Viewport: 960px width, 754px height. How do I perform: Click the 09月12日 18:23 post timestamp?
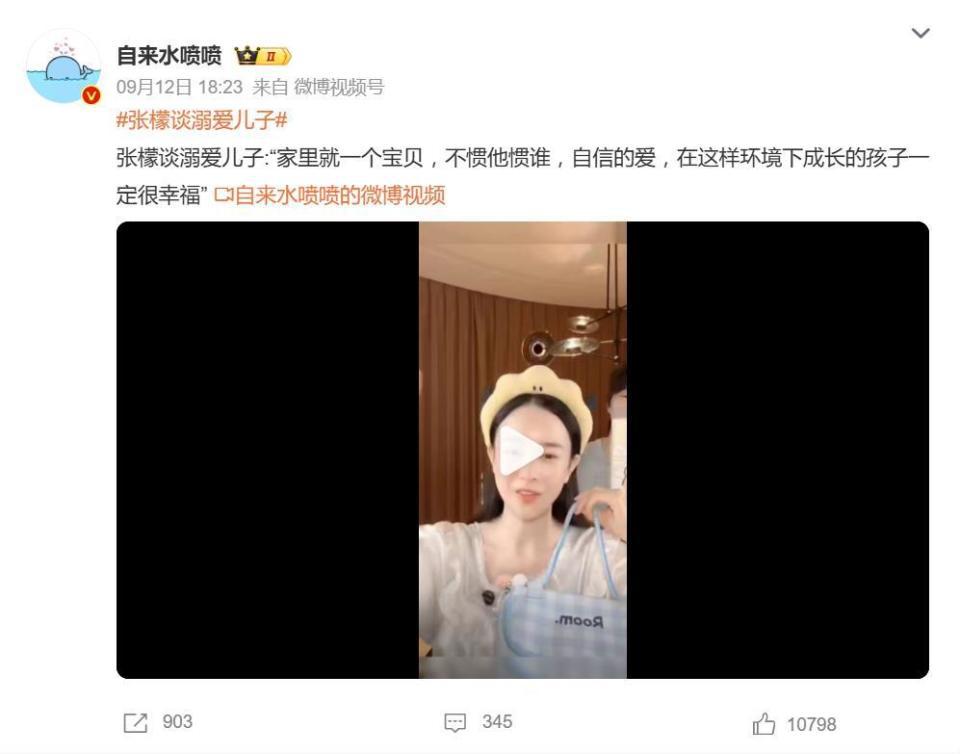coord(179,87)
